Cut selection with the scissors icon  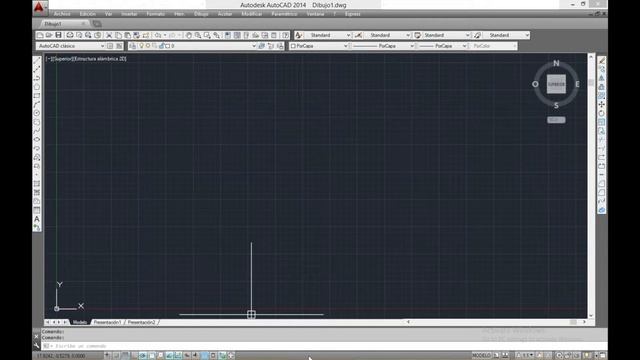[109, 36]
